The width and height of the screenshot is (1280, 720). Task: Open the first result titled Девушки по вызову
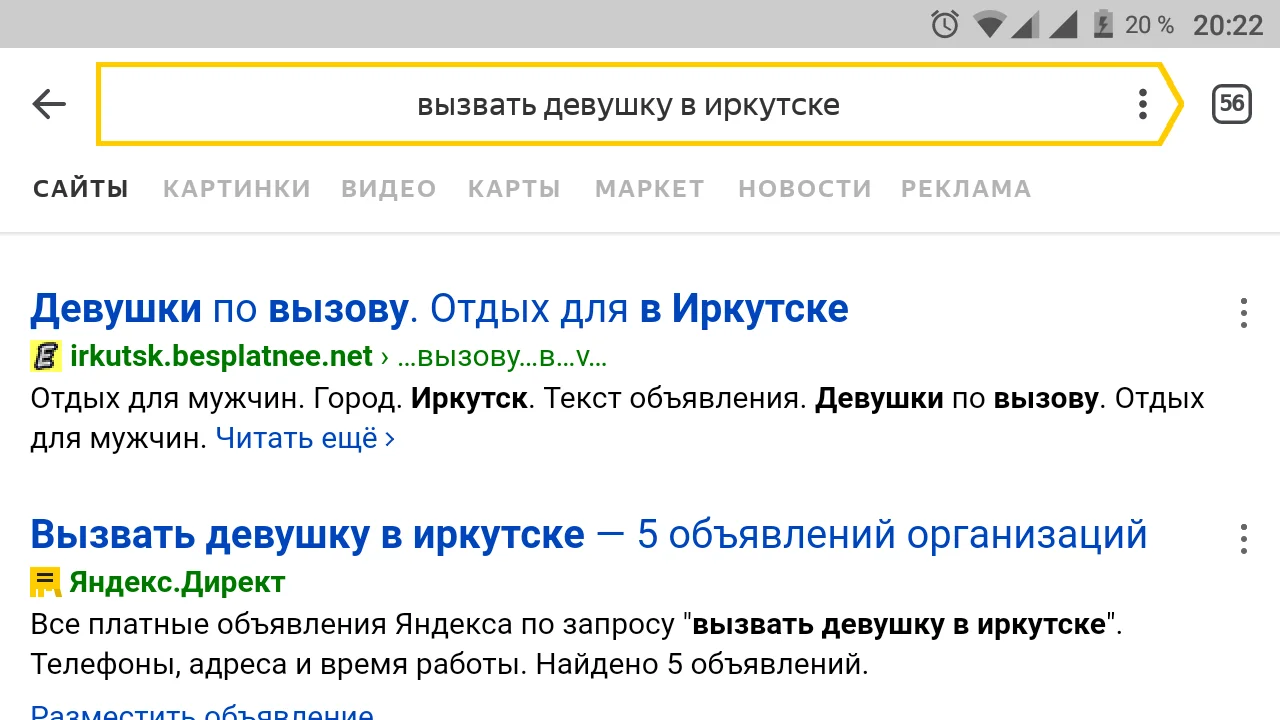(x=438, y=308)
